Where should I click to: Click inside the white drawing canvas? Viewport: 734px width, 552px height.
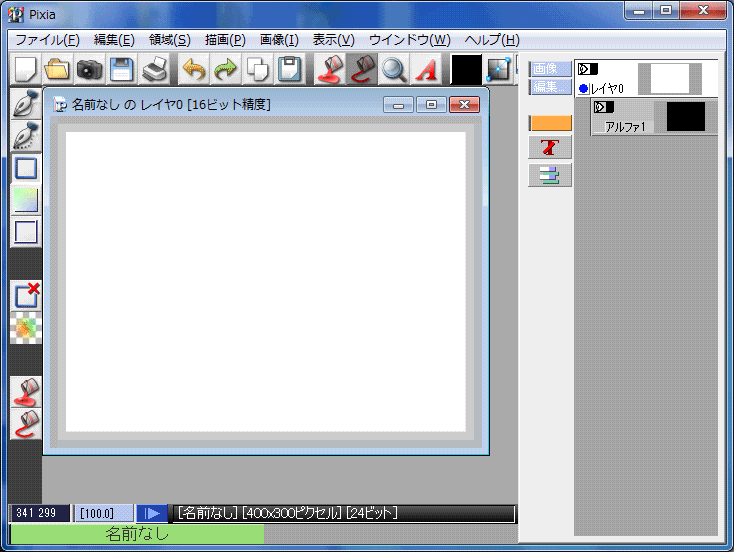pos(265,281)
